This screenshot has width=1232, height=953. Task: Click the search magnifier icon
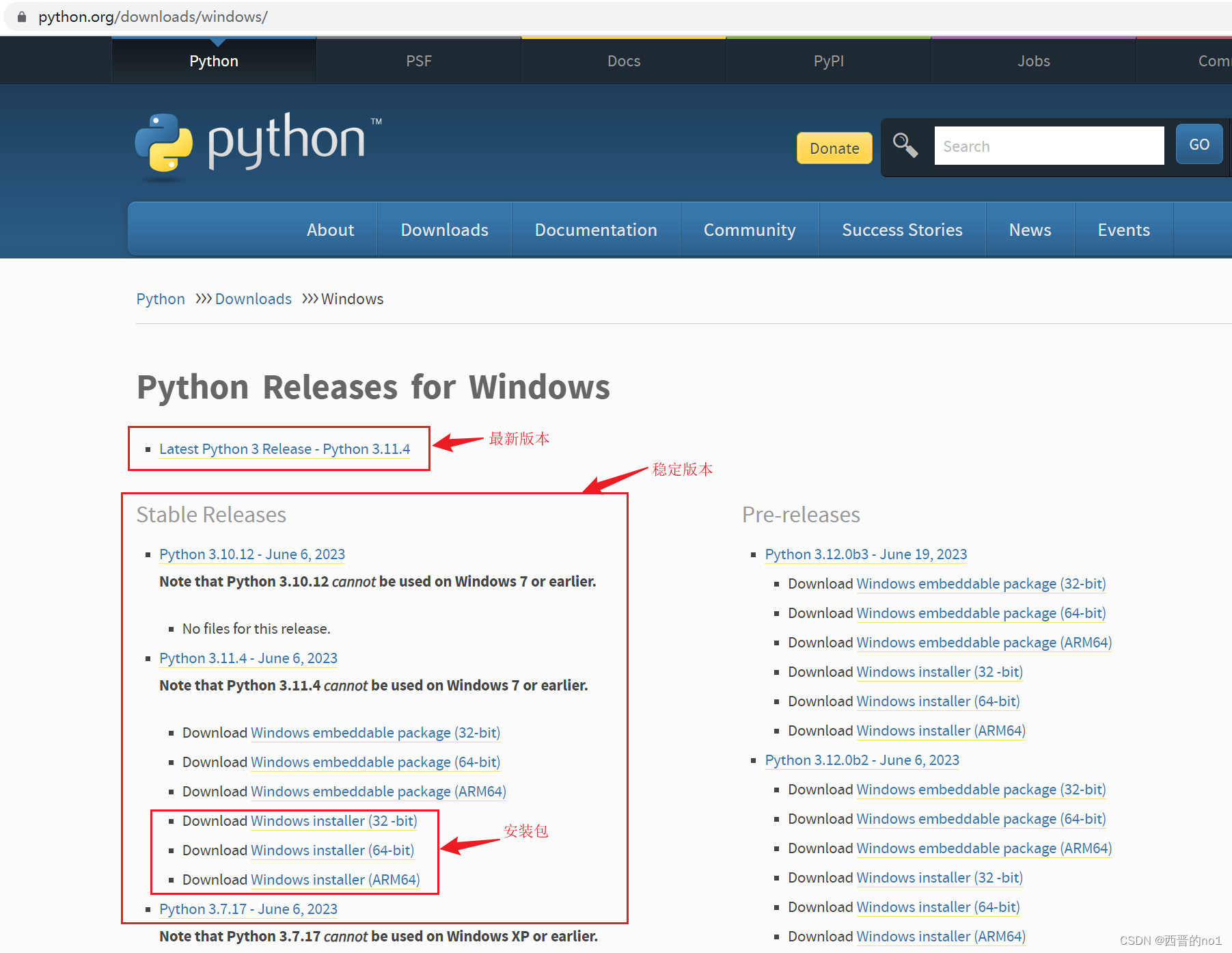[x=905, y=145]
